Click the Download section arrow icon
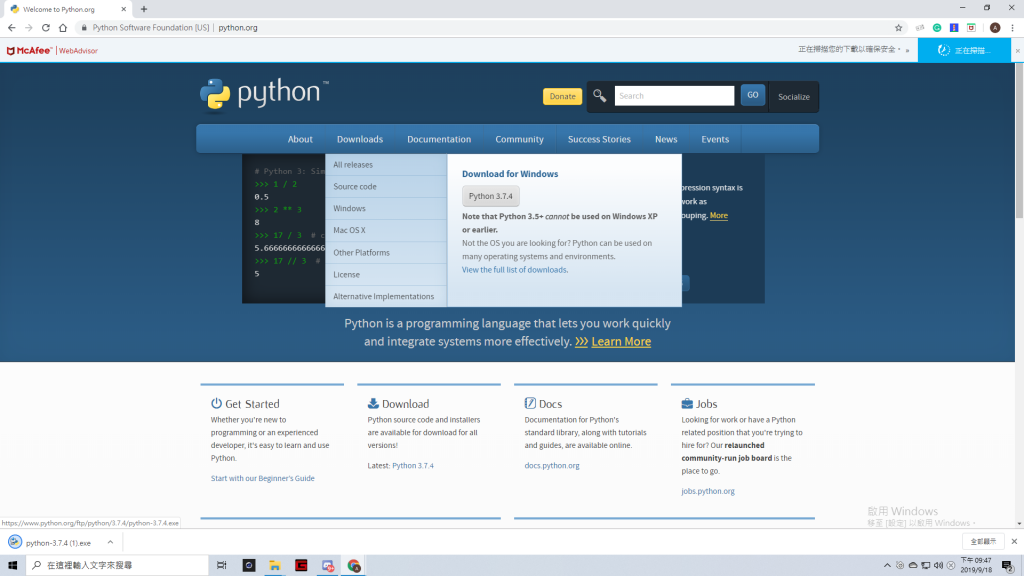 [x=373, y=403]
